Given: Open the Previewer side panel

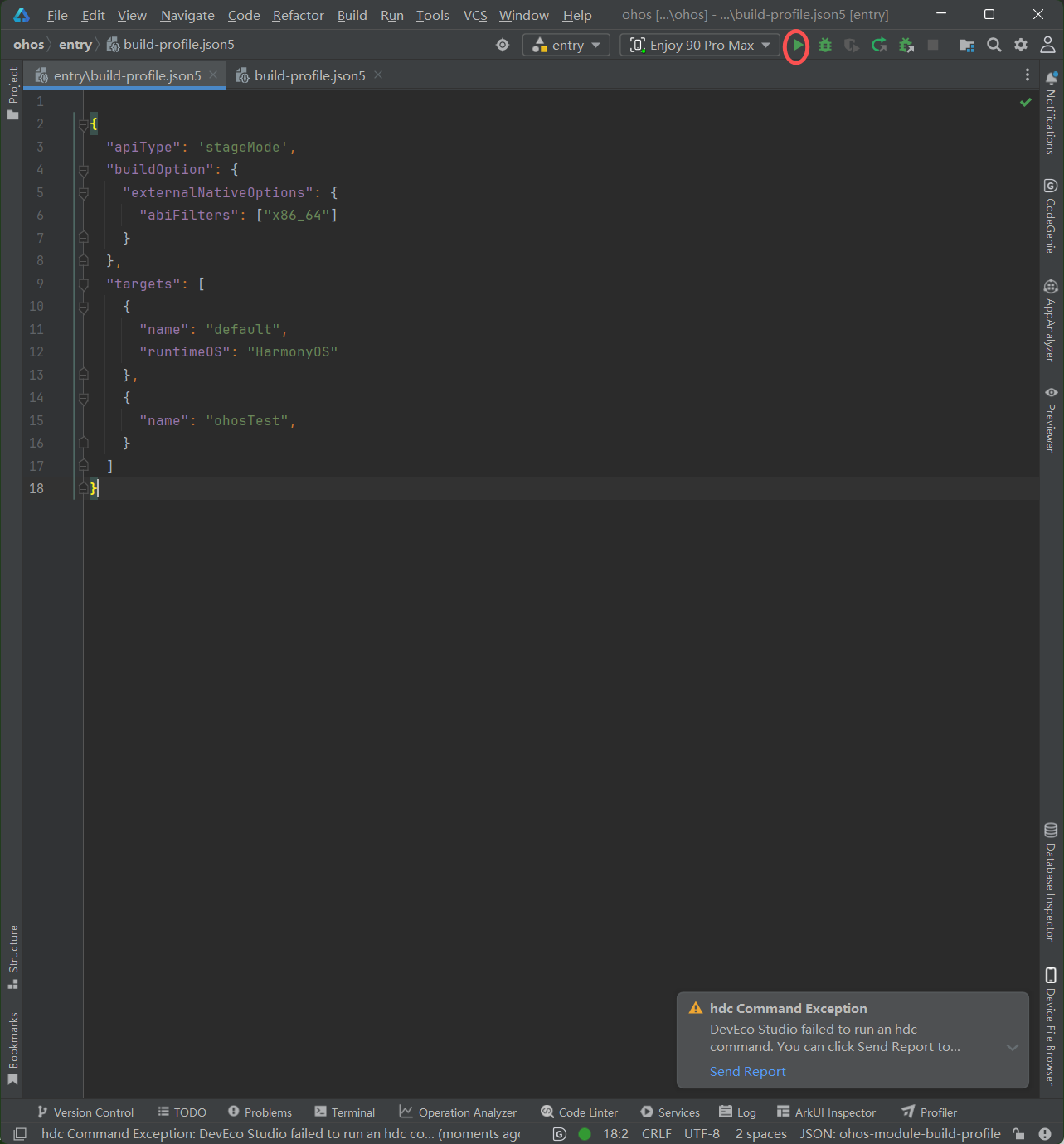Looking at the screenshot, I should click(1051, 419).
